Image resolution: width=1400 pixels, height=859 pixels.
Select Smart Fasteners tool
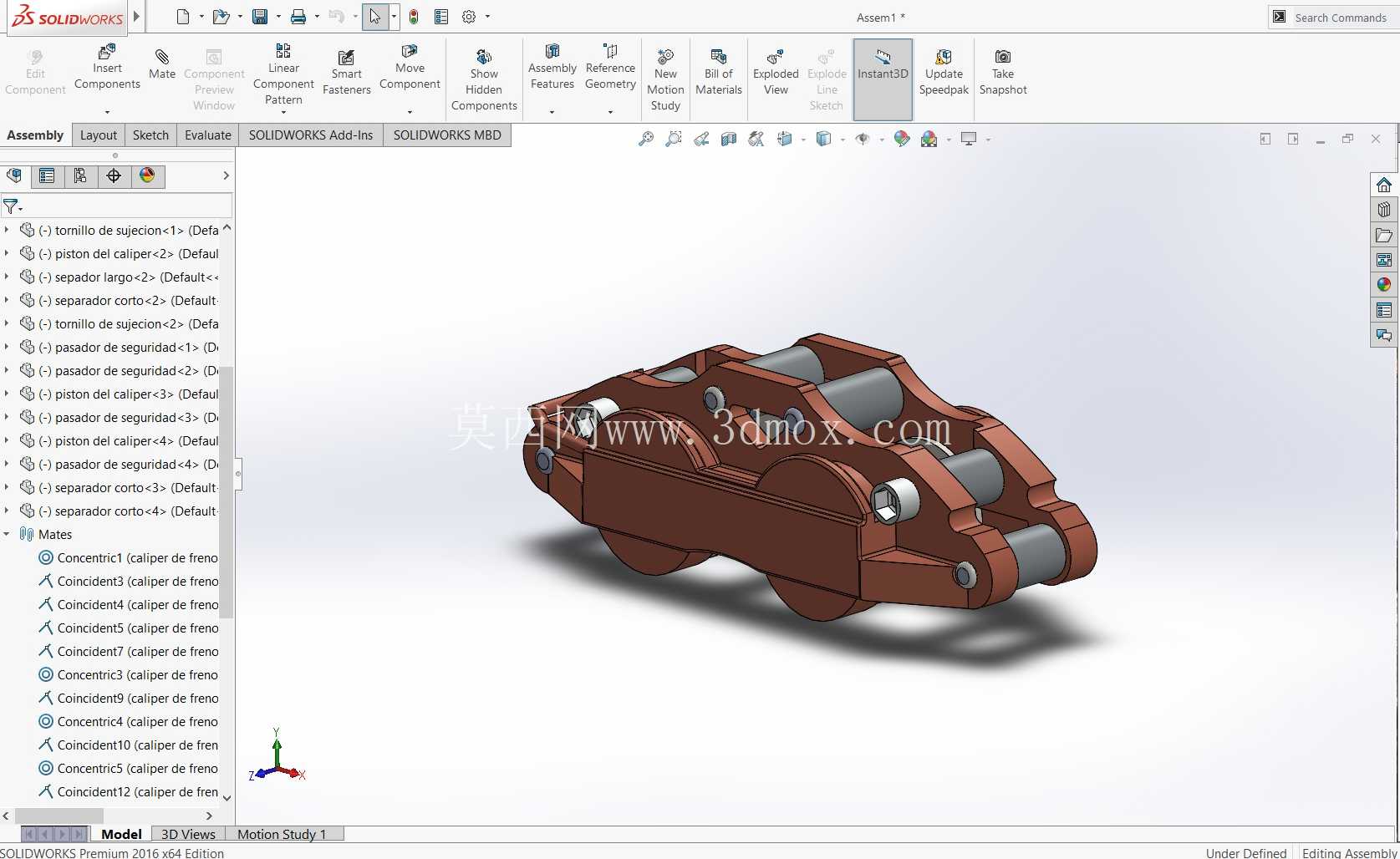point(346,73)
